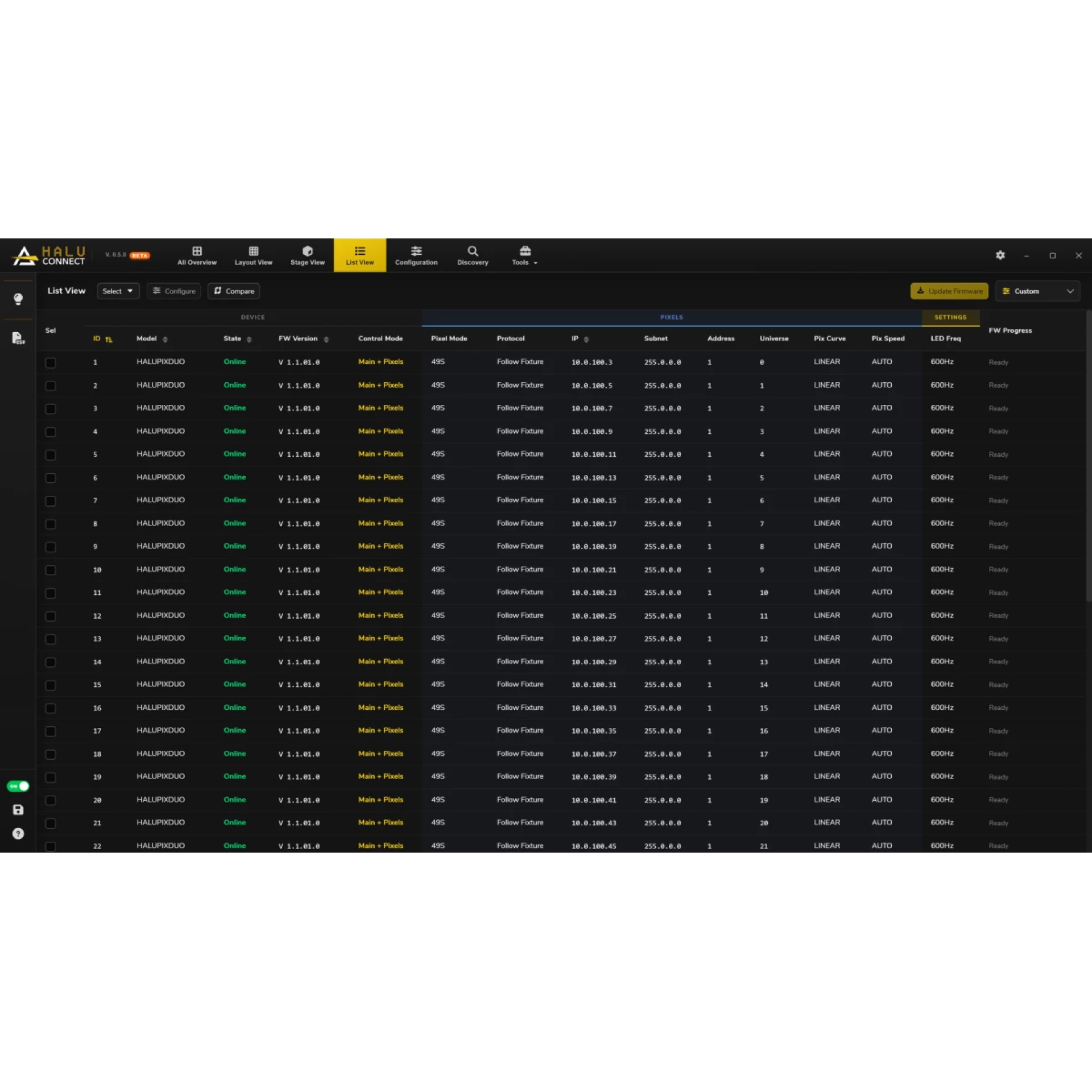This screenshot has height=1092, width=1092.
Task: Sort by Model column arrows
Action: point(165,340)
